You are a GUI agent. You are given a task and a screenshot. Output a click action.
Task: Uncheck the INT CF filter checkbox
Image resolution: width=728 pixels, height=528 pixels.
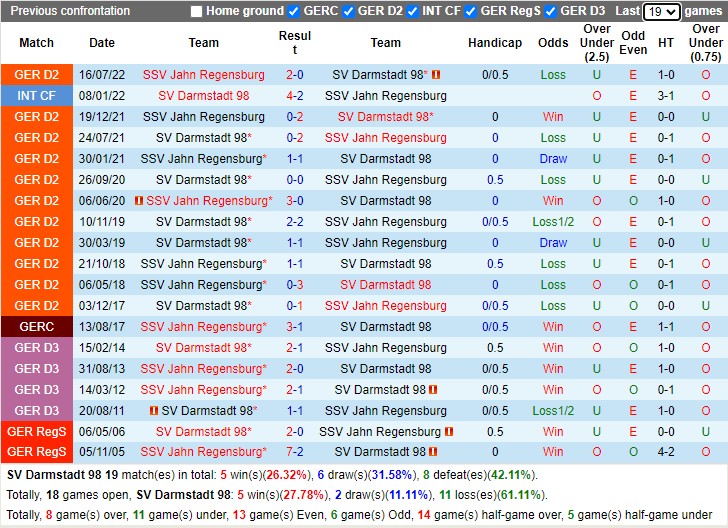(412, 11)
